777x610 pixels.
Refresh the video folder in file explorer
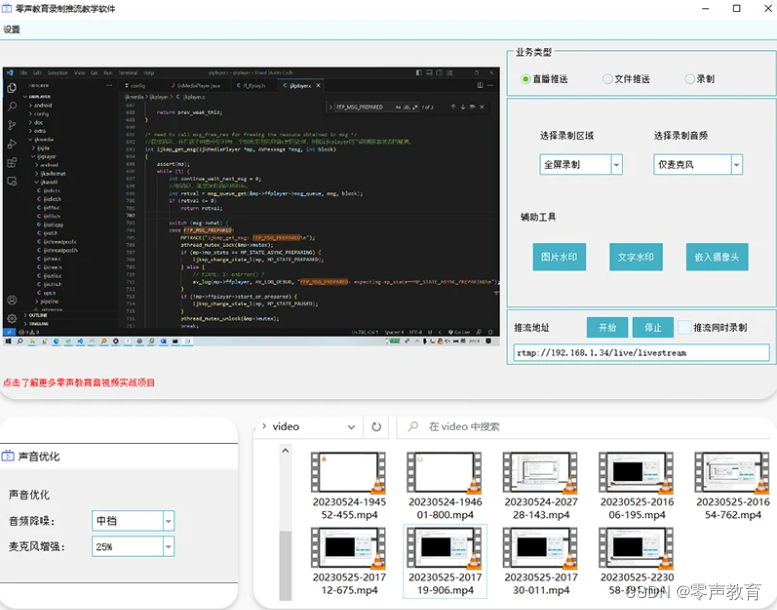(376, 427)
